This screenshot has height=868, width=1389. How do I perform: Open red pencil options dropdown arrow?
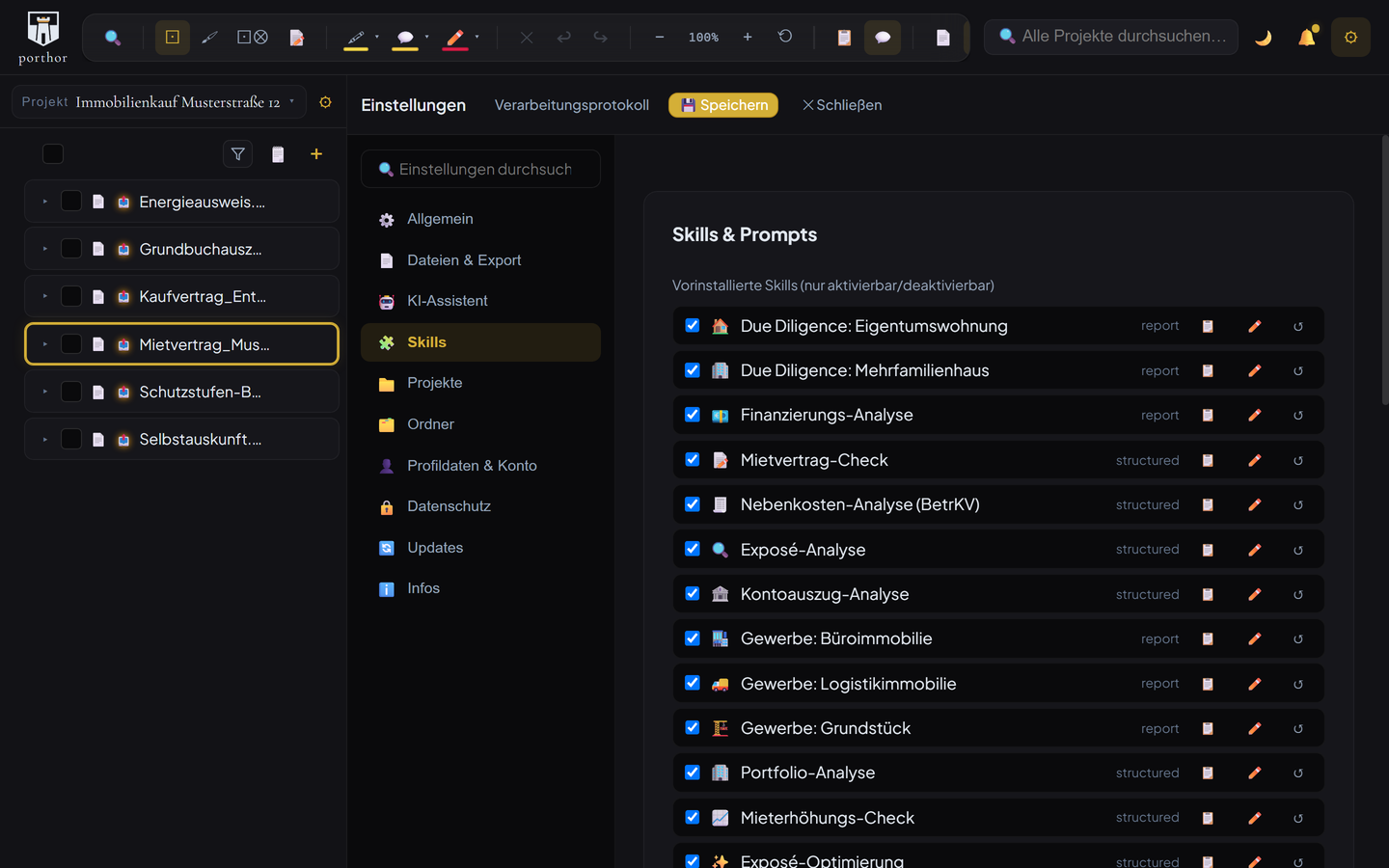click(477, 38)
